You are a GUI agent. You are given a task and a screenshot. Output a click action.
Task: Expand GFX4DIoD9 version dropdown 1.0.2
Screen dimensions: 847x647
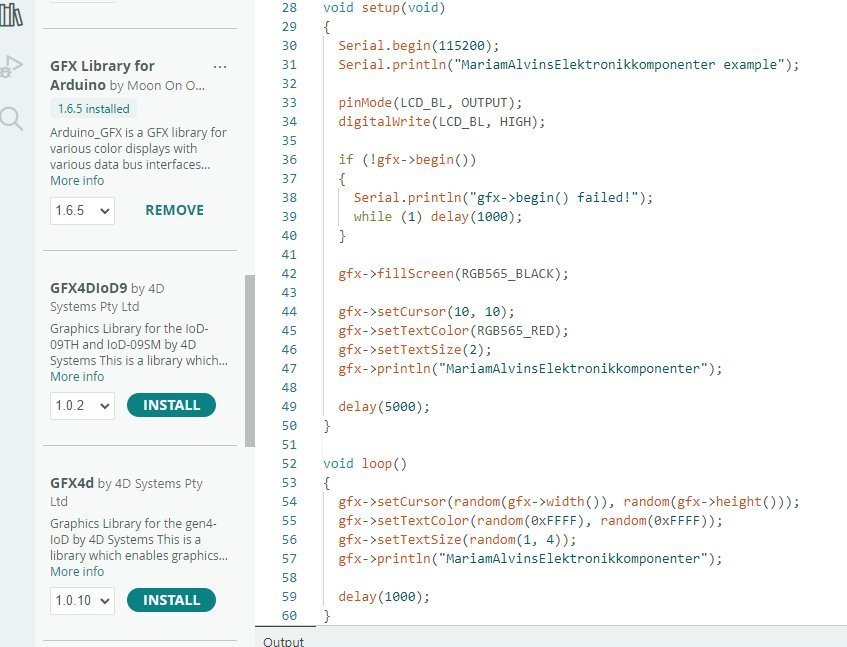click(x=82, y=406)
